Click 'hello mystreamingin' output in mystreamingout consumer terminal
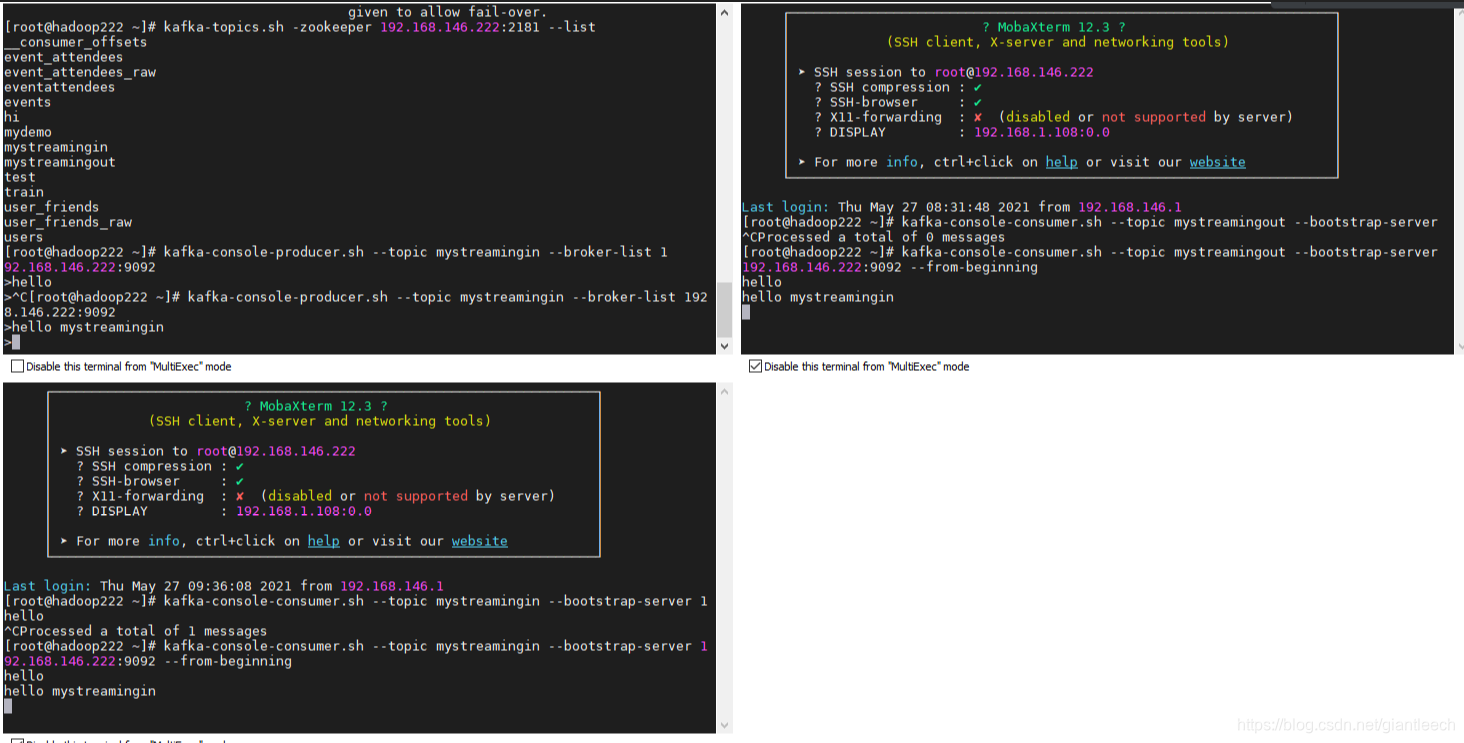This screenshot has width=1464, height=743. tap(818, 297)
